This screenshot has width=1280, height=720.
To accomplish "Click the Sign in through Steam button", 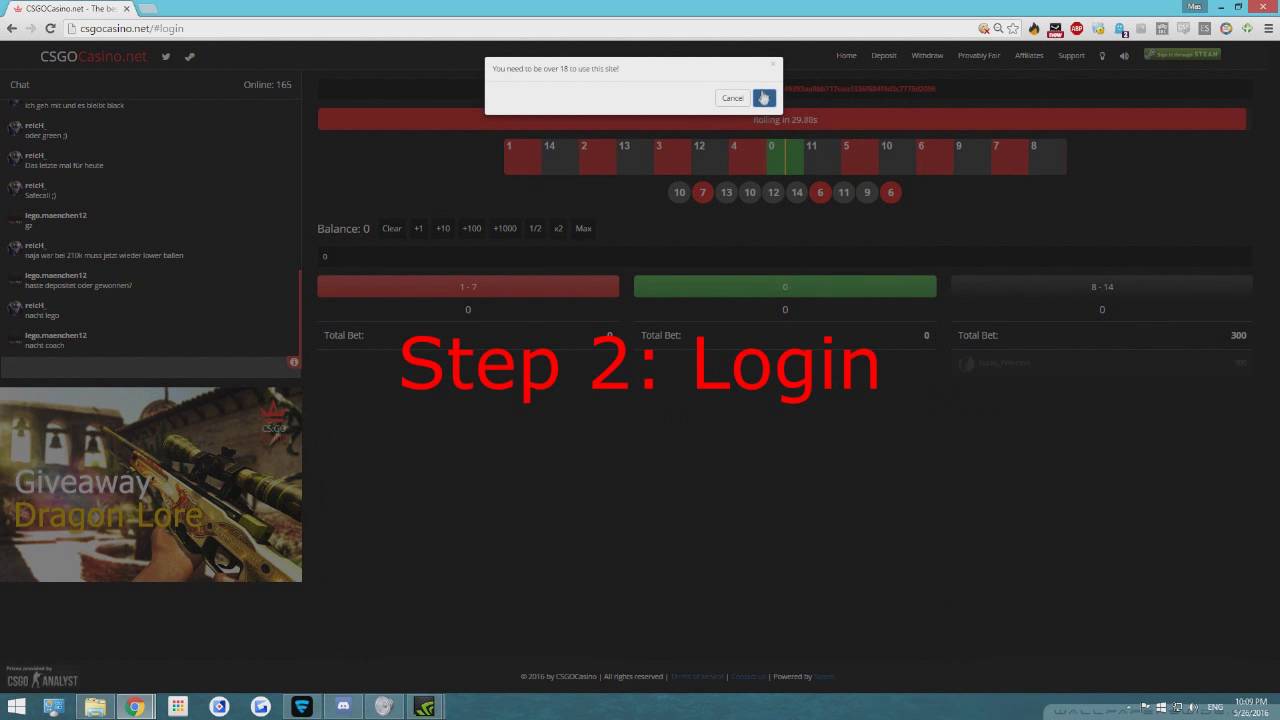I will click(1183, 54).
